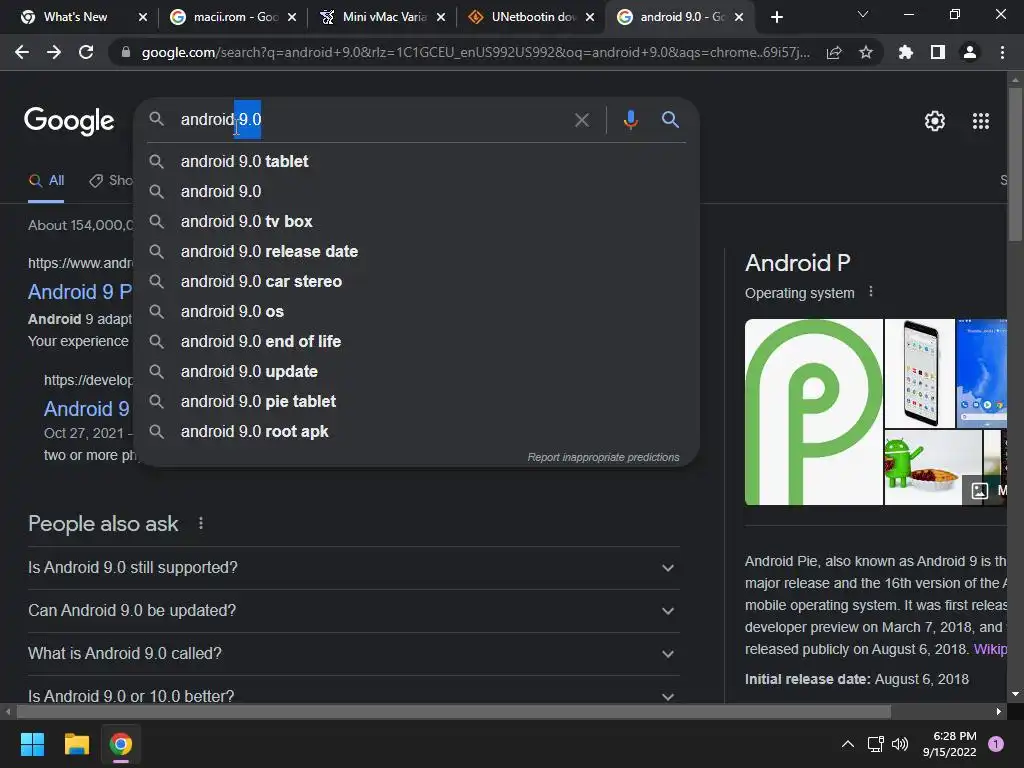
Task: Choose suggestion 'android 9.0 tv box'
Action: click(x=417, y=221)
